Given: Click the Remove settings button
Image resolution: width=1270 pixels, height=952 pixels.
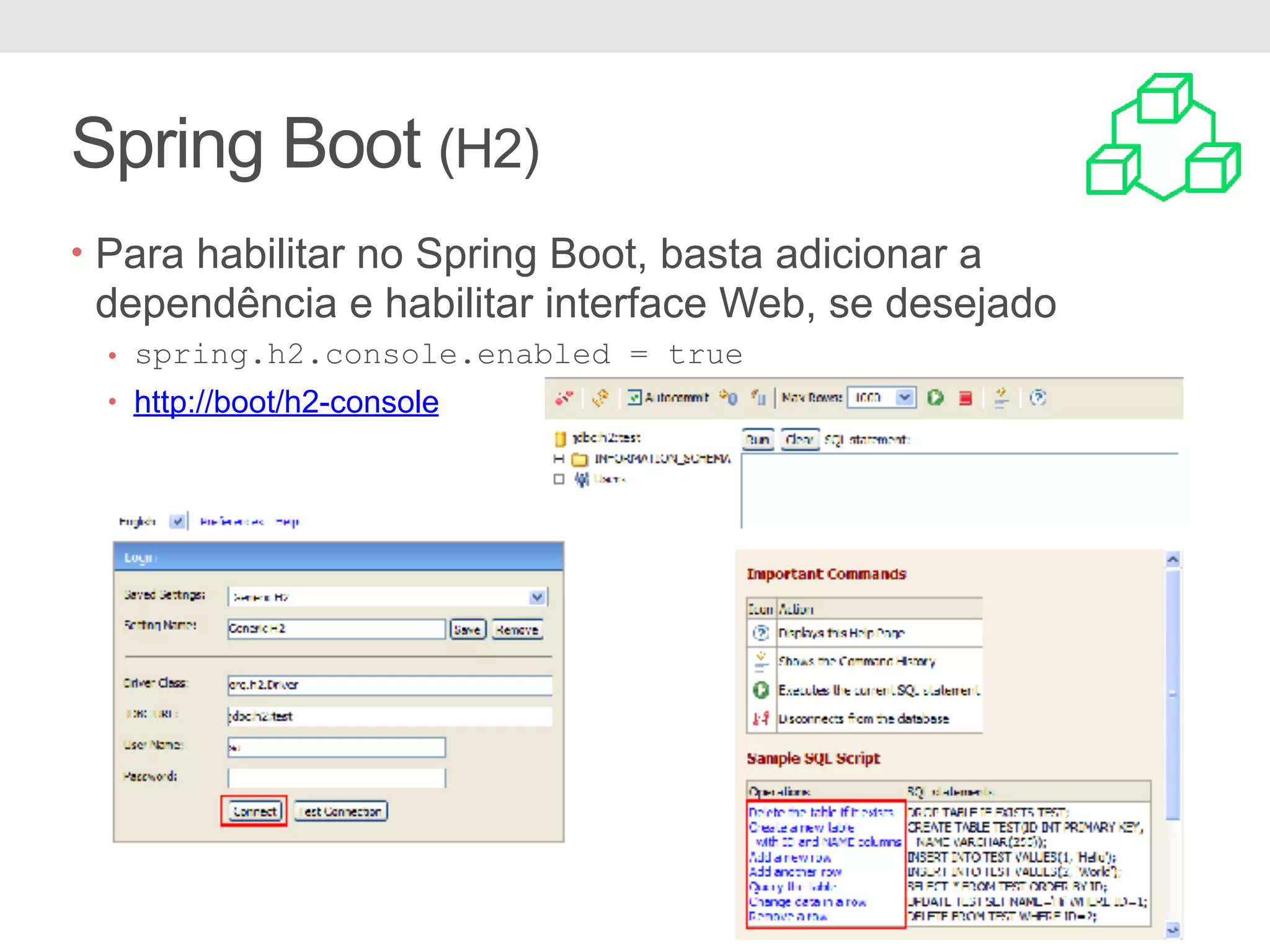Looking at the screenshot, I should [x=517, y=630].
